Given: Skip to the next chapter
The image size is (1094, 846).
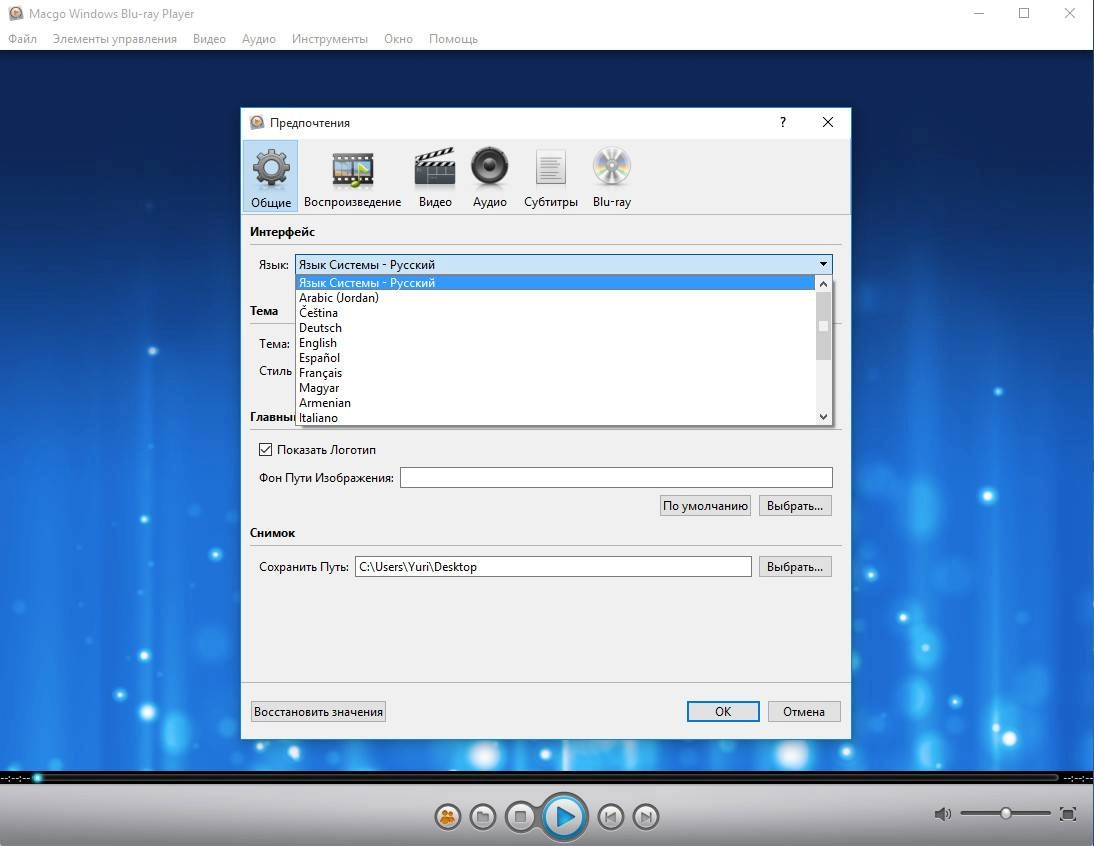Looking at the screenshot, I should [645, 816].
